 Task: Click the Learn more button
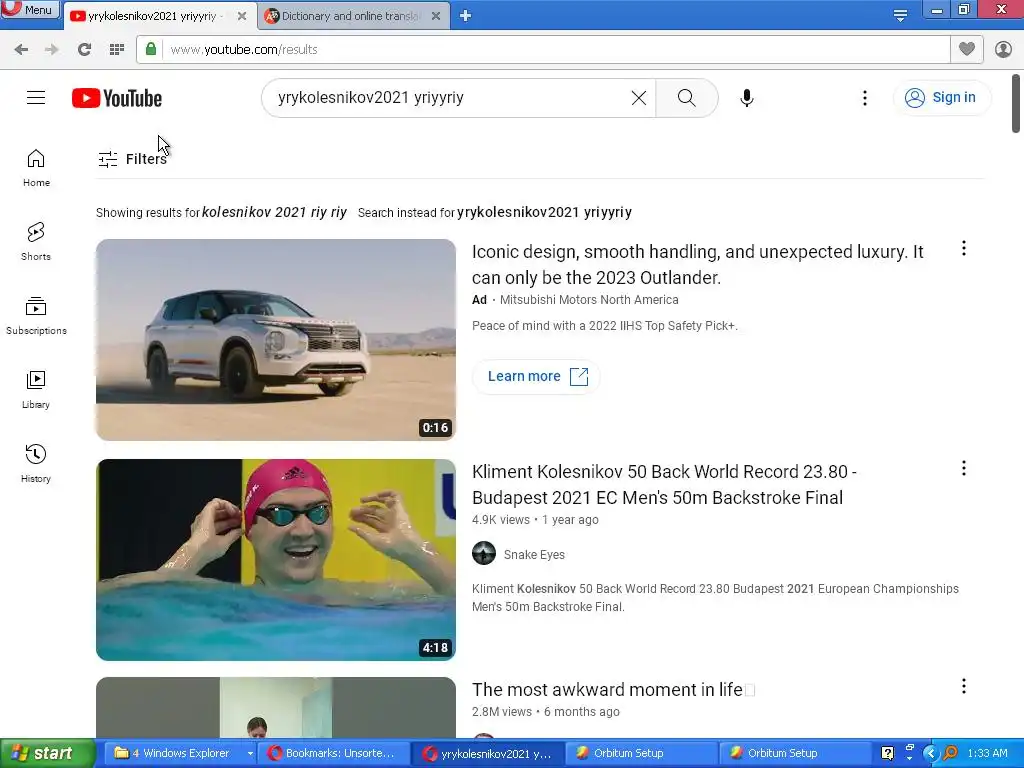(536, 377)
